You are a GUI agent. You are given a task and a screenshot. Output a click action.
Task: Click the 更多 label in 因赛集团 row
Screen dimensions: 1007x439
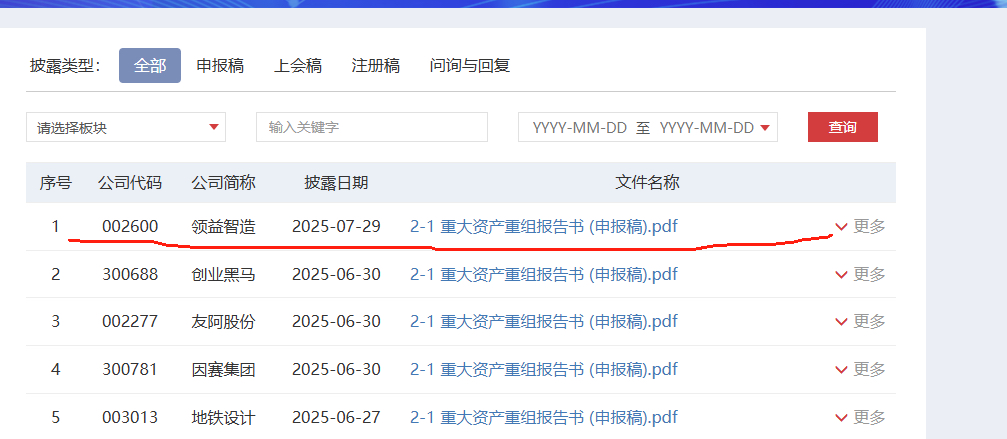pos(870,370)
